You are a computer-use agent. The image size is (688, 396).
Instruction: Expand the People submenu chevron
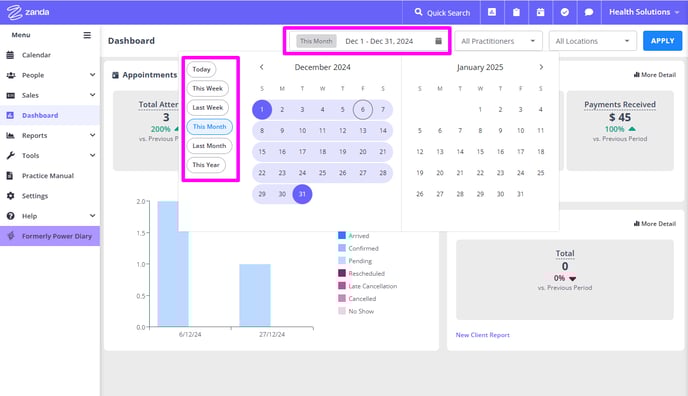tap(92, 75)
